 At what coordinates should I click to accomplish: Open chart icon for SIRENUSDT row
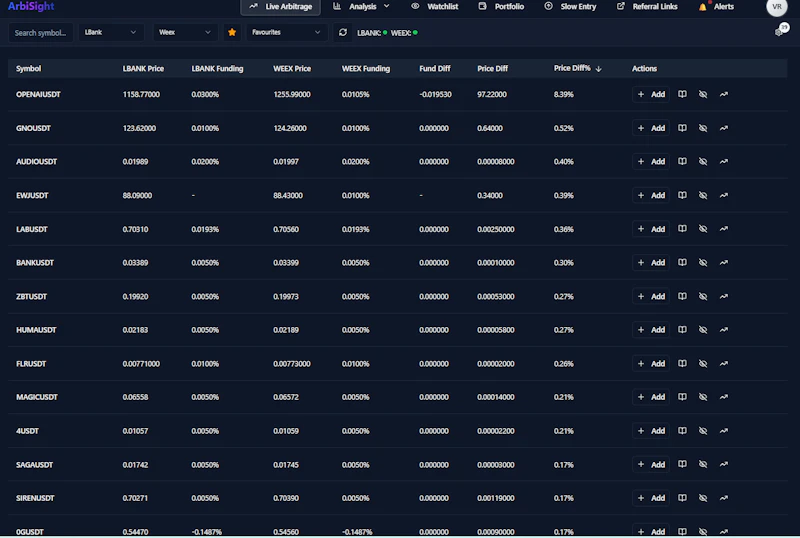click(x=724, y=498)
